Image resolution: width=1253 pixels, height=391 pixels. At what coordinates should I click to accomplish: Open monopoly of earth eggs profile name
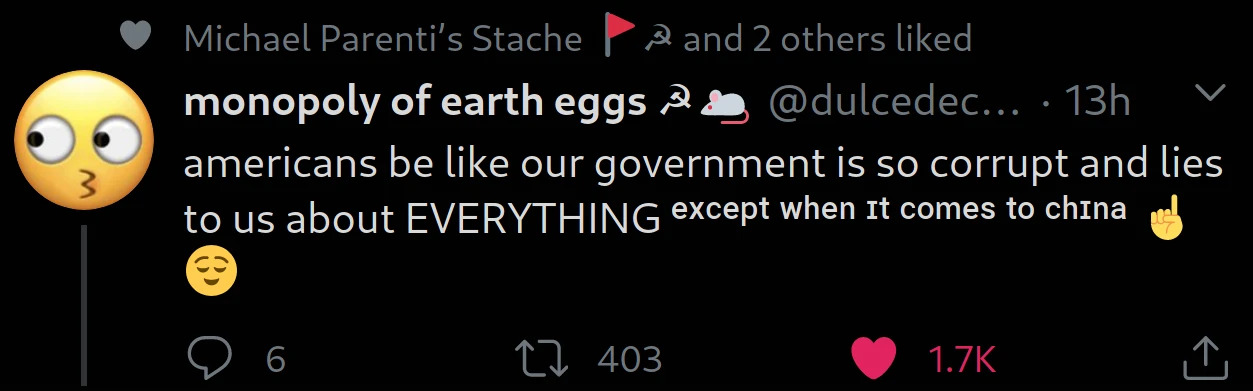pyautogui.click(x=415, y=103)
